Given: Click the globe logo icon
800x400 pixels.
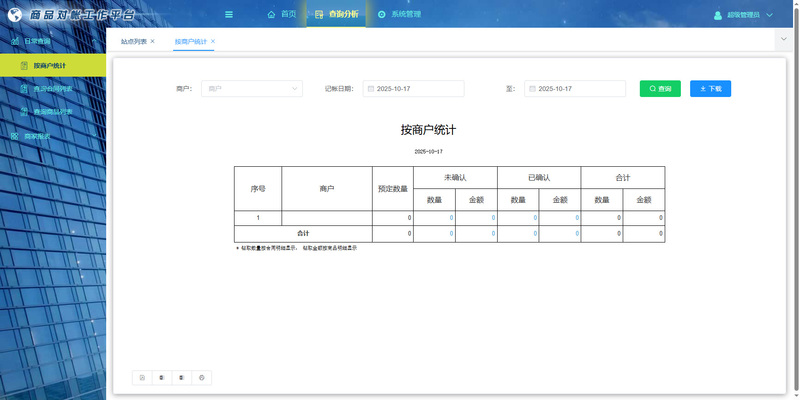Looking at the screenshot, I should 14,14.
